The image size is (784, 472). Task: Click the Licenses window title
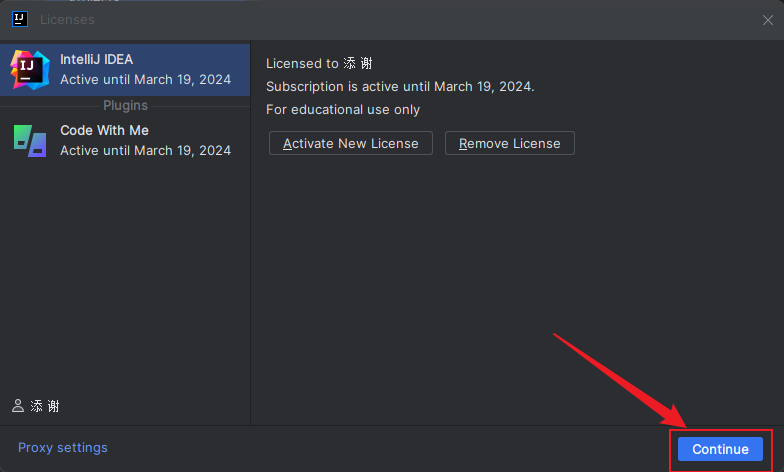(67, 20)
